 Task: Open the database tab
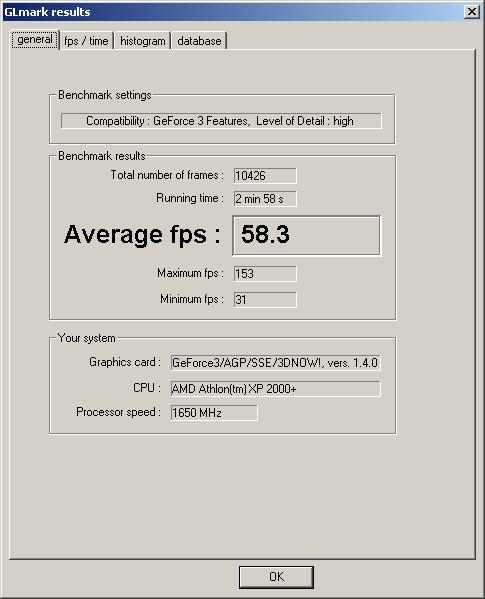(199, 41)
